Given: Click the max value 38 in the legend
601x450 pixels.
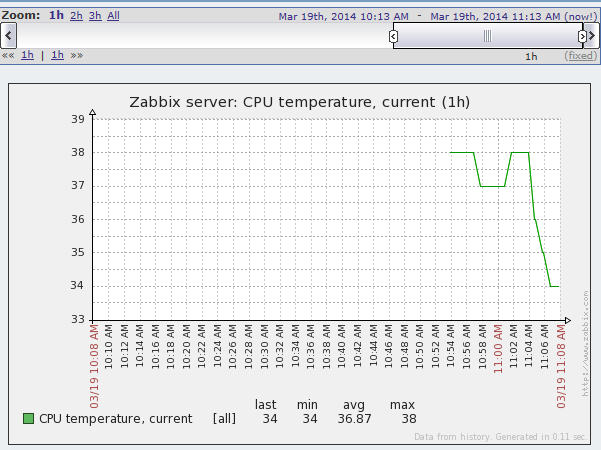Looking at the screenshot, I should [409, 419].
